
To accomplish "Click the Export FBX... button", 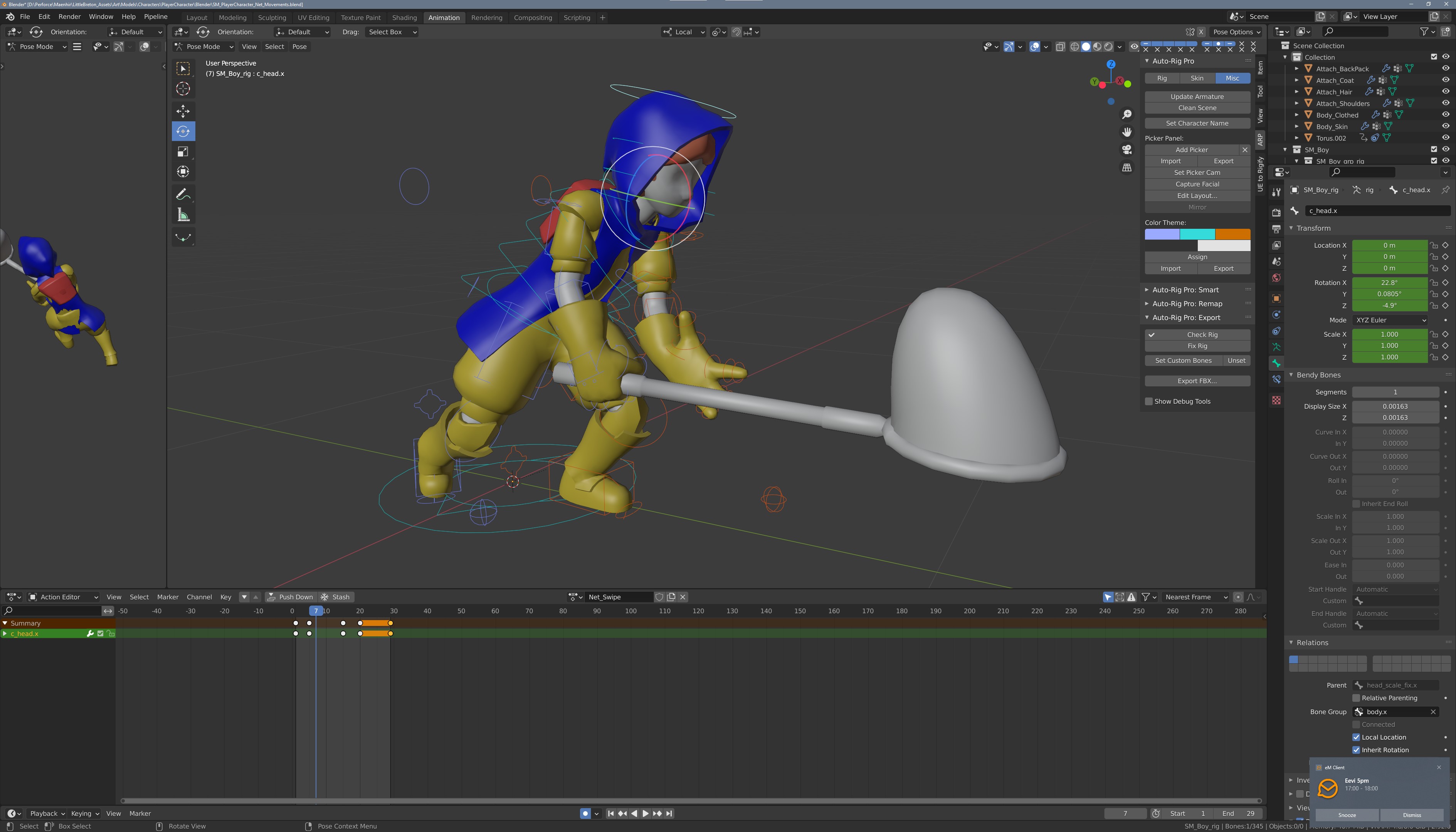I will (1197, 381).
